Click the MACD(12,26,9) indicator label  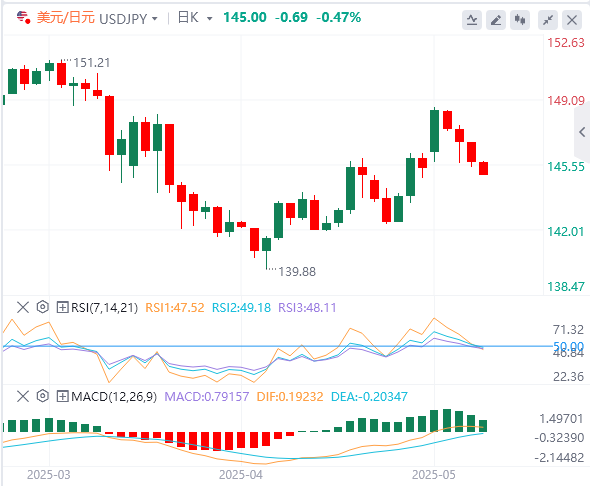tap(114, 396)
